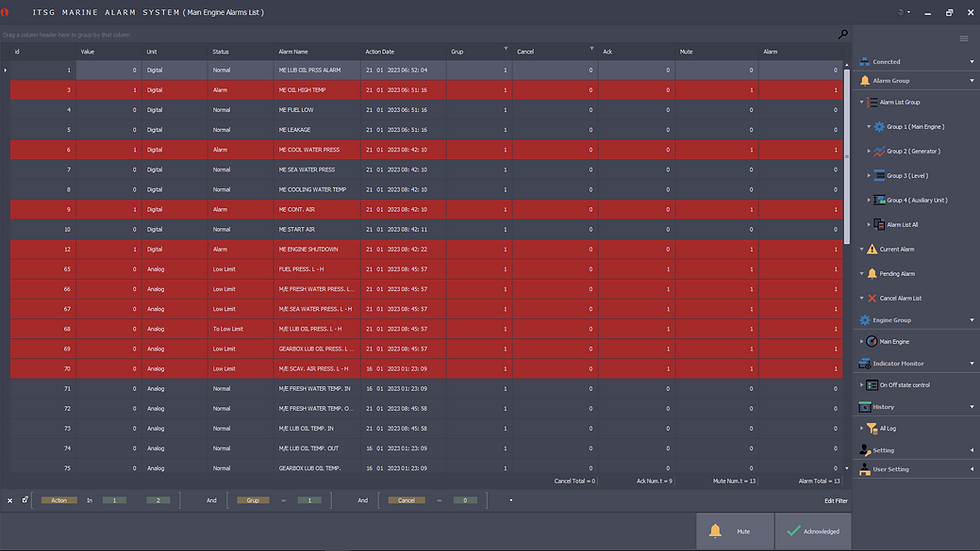Screen dimensions: 980x551
Task: Click the History panel icon
Action: 864,407
